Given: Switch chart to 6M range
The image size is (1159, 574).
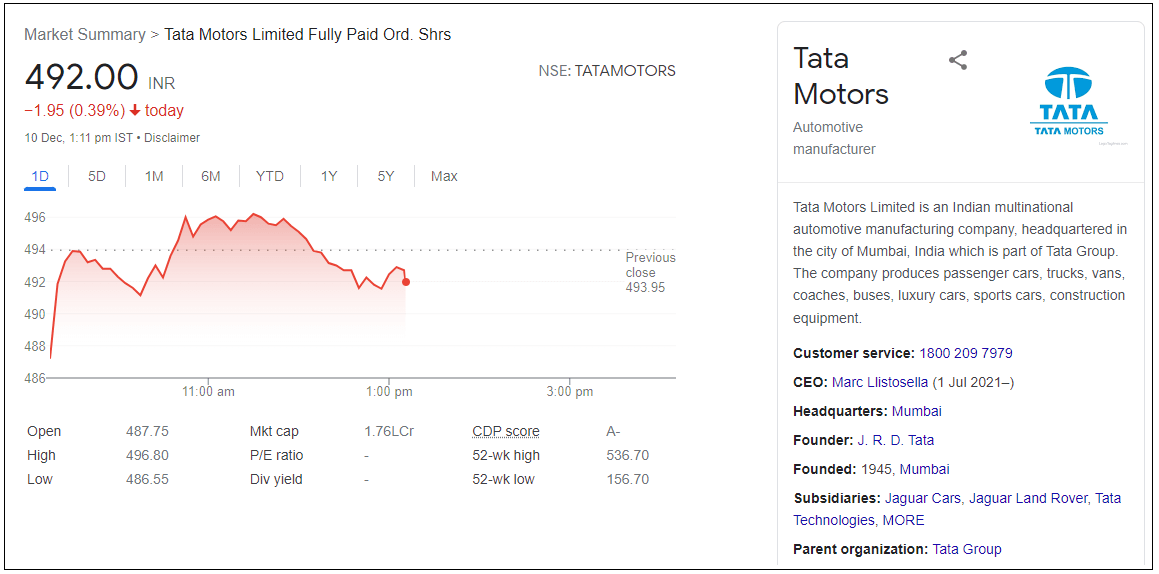Looking at the screenshot, I should tap(210, 177).
